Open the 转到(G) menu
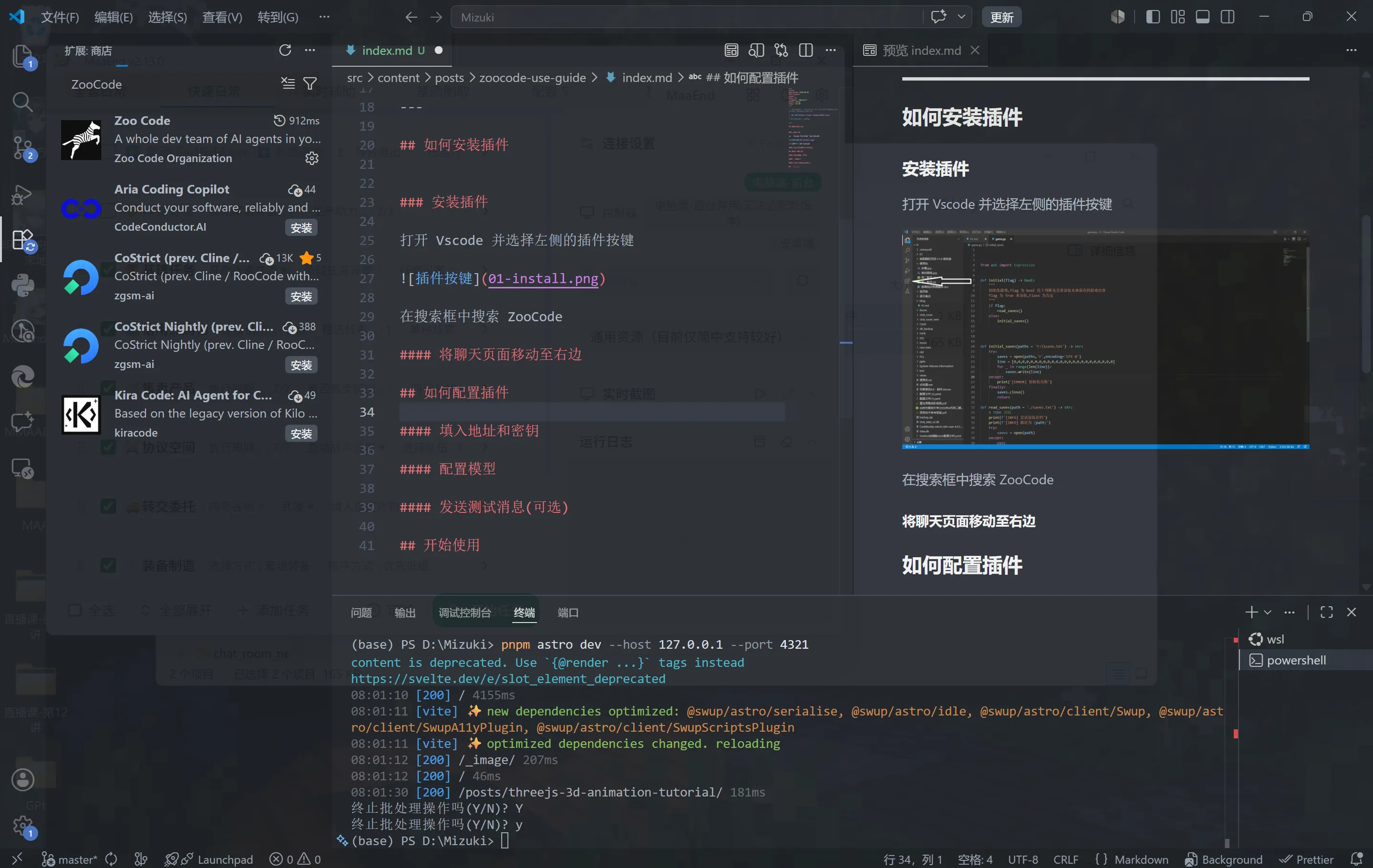The image size is (1373, 868). pyautogui.click(x=278, y=17)
